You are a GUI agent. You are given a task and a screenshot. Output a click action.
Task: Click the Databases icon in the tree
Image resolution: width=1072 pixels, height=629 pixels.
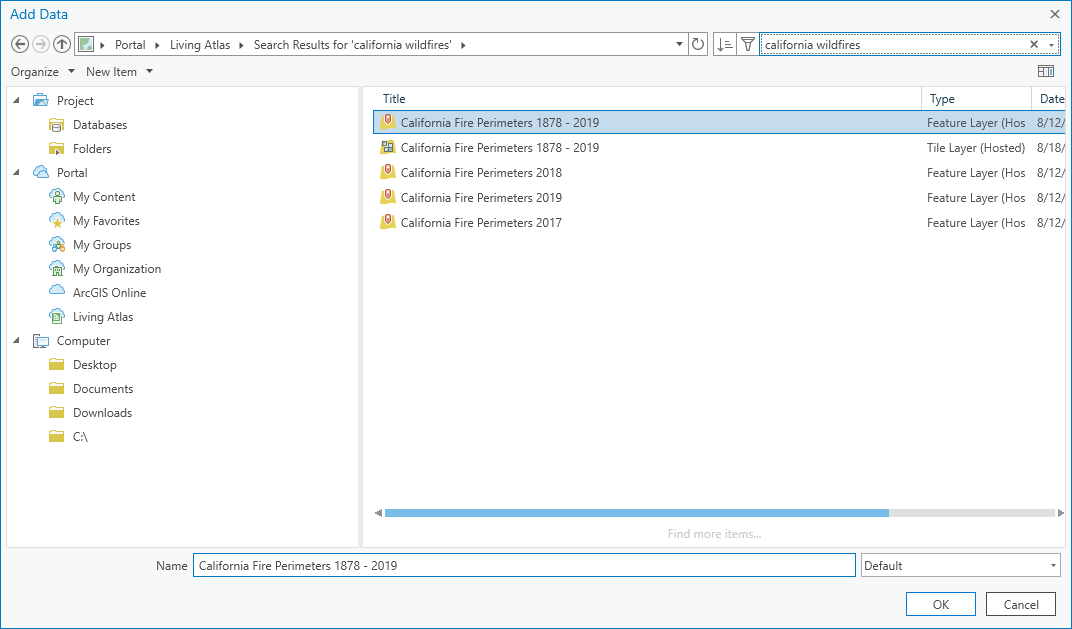click(57, 124)
